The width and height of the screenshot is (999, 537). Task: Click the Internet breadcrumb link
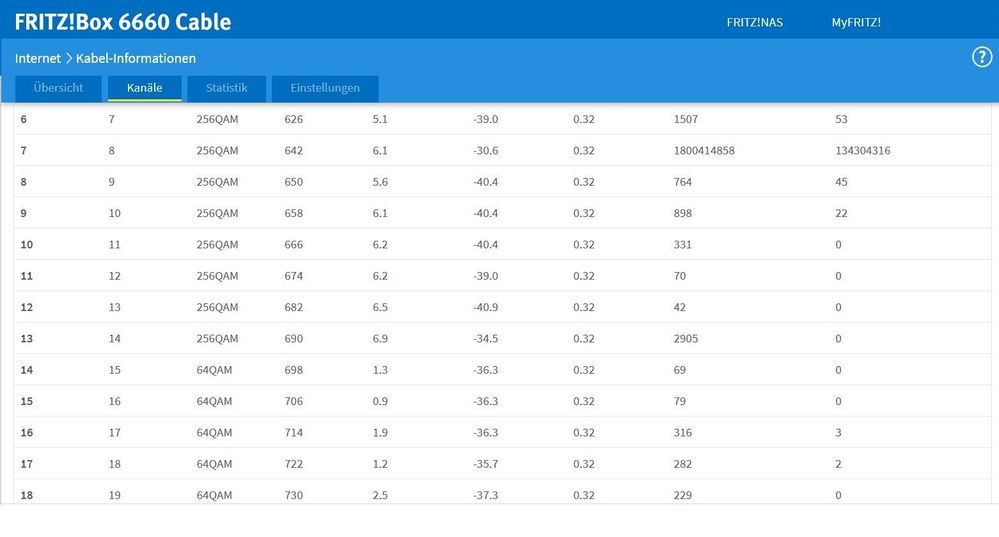pos(38,58)
